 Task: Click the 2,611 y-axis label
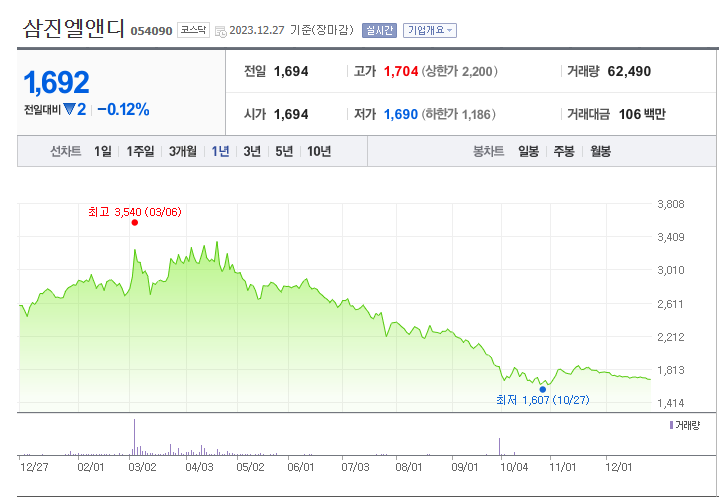671,304
